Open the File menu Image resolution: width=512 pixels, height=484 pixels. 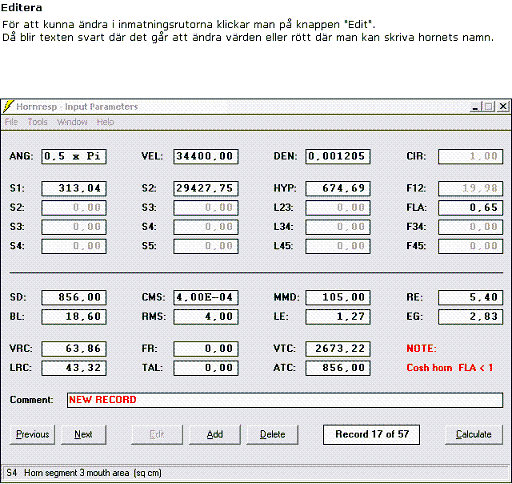pyautogui.click(x=11, y=122)
